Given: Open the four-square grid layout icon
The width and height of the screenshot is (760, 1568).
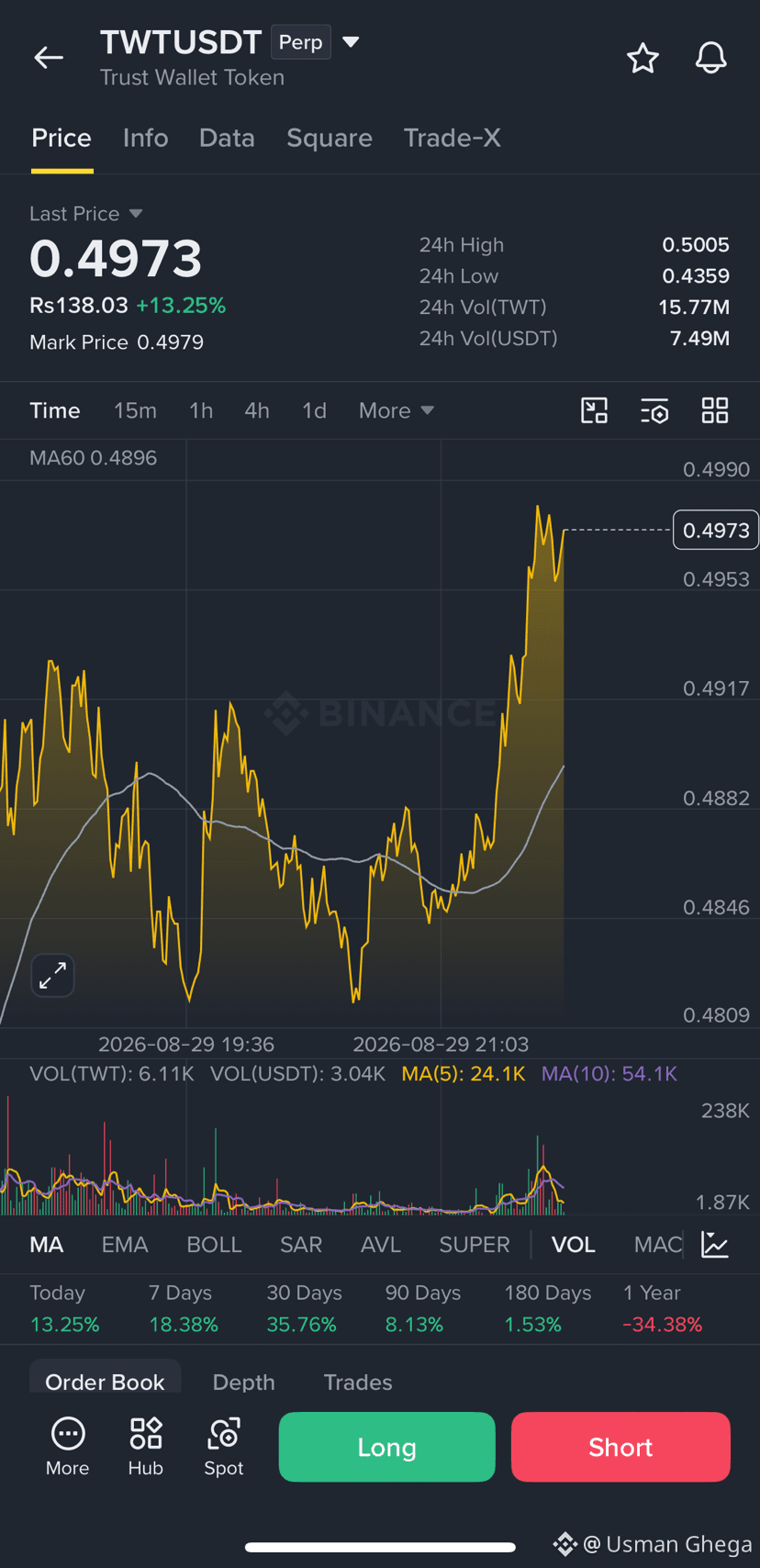Looking at the screenshot, I should pos(715,410).
